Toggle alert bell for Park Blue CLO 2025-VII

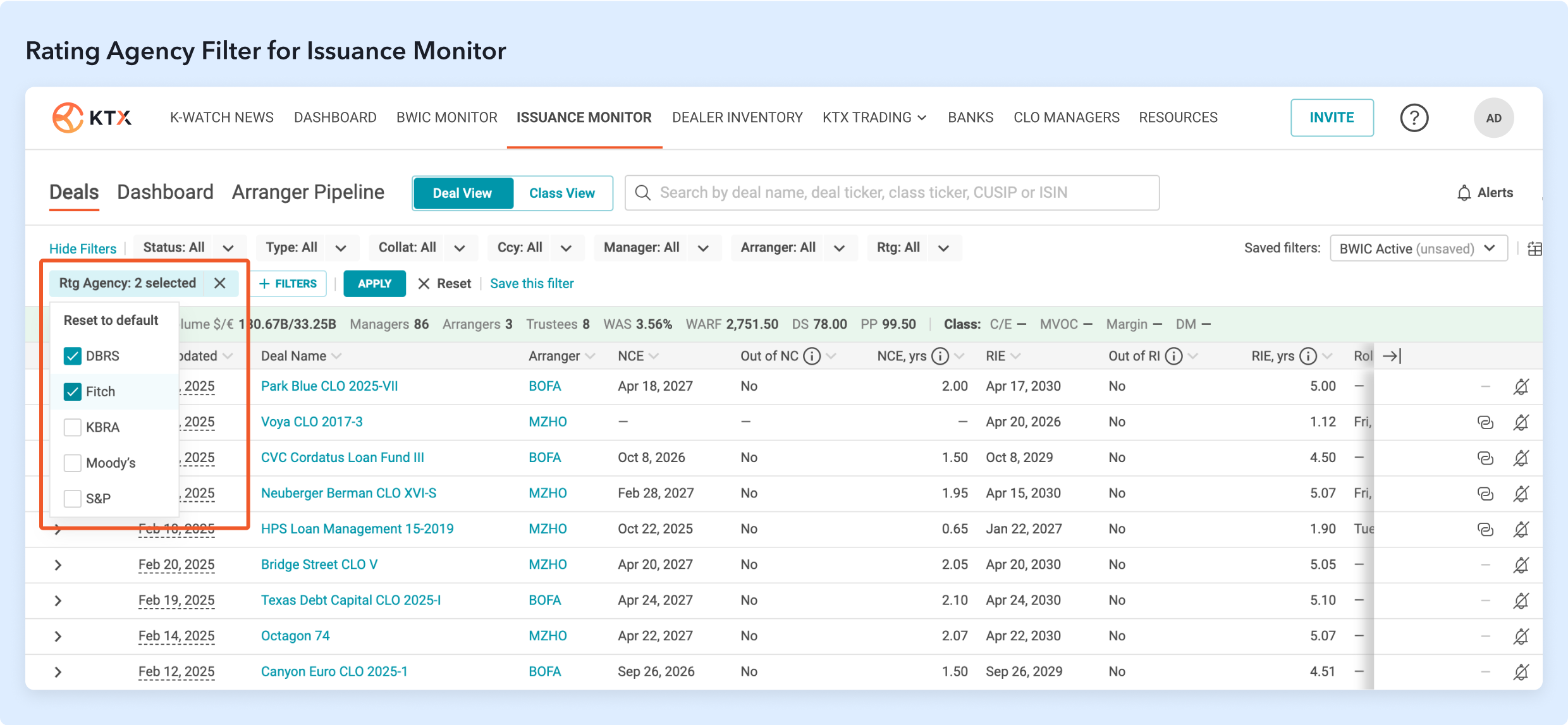1521,386
